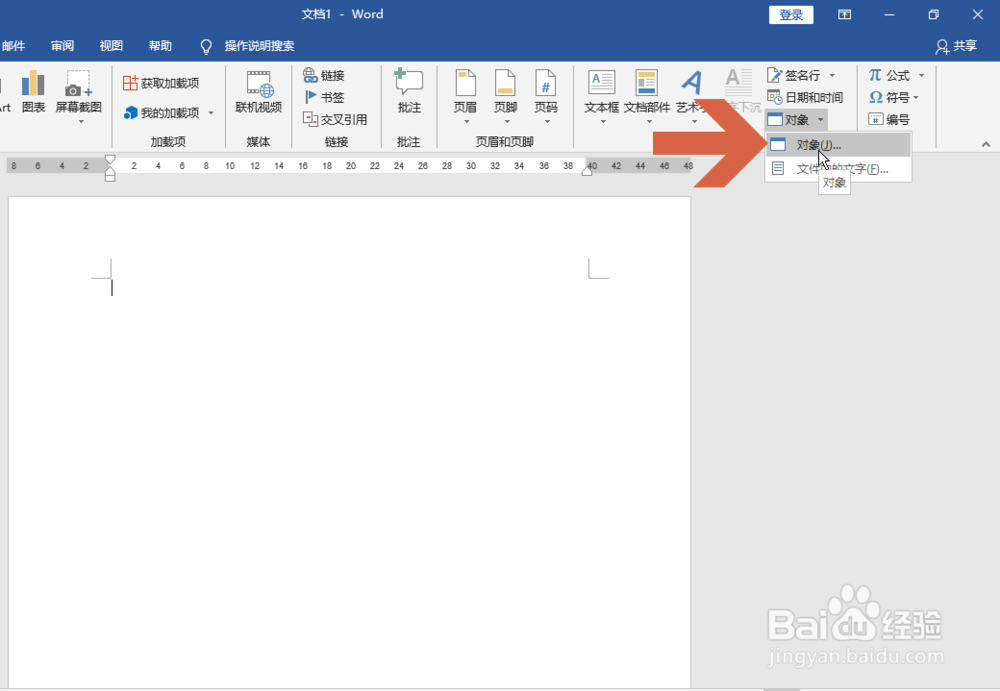Switch to the 视图 ribbon tab
The width and height of the screenshot is (1000, 691).
click(111, 46)
